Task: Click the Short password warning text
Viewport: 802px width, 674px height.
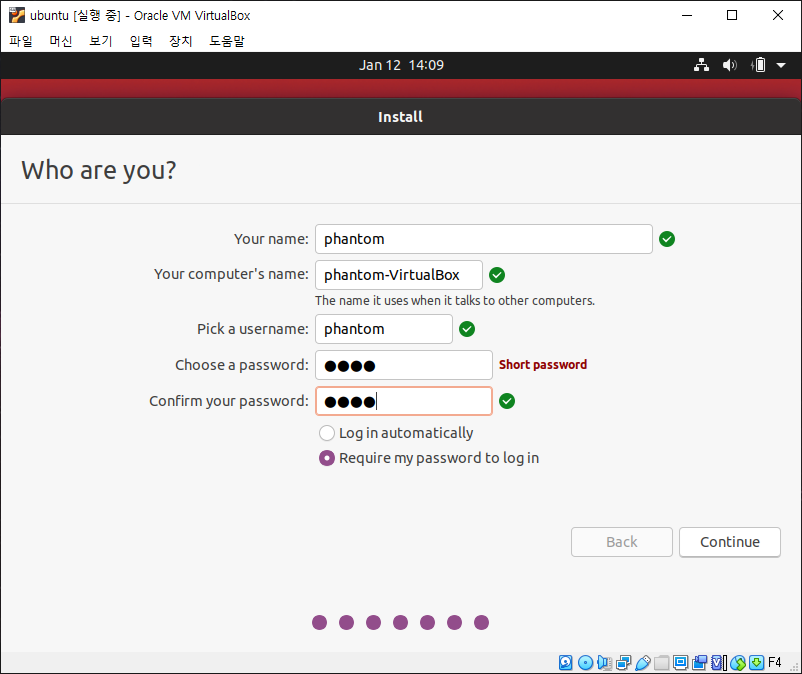Action: click(543, 365)
